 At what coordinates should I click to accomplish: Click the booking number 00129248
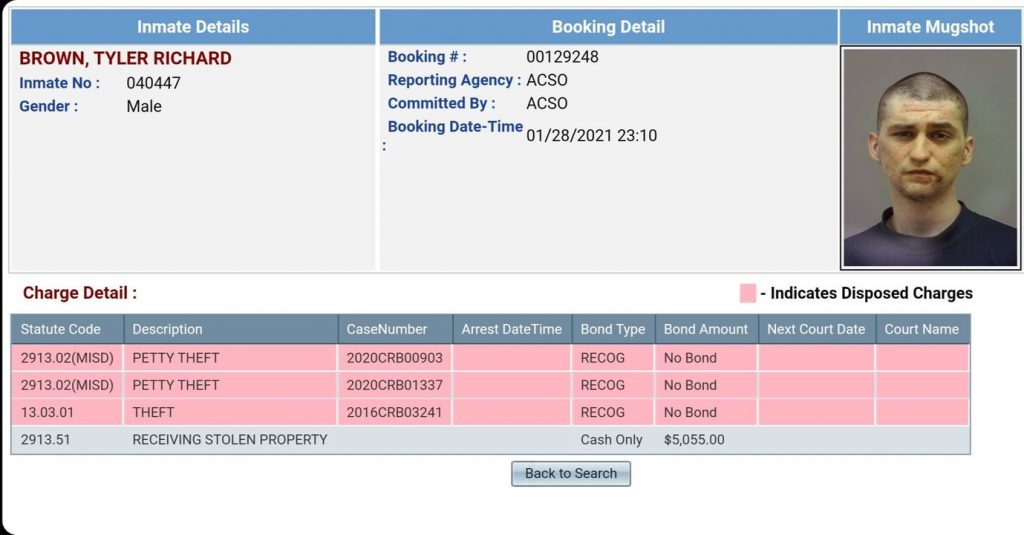(562, 57)
